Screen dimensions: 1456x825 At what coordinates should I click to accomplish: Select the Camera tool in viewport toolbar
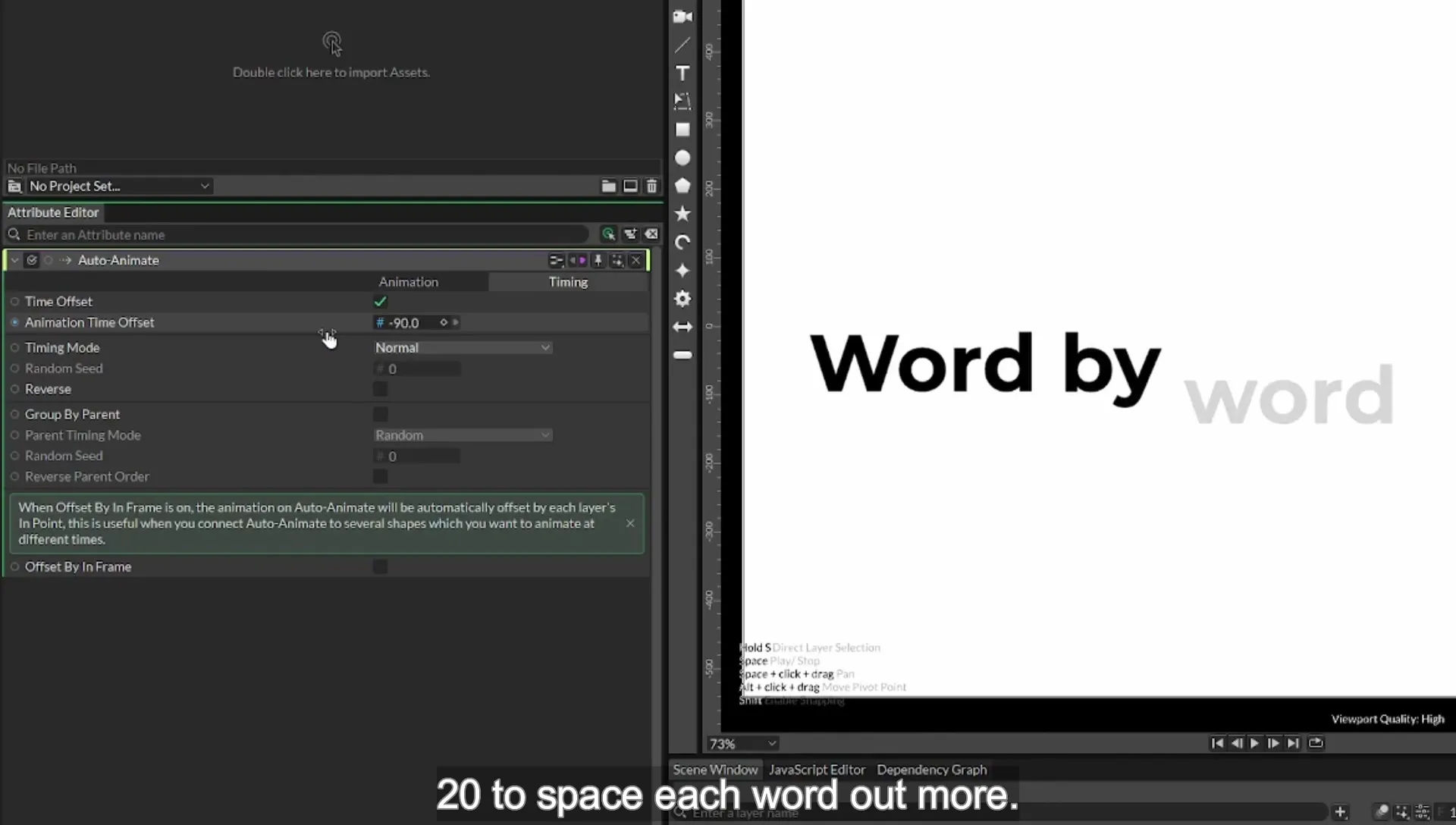682,17
